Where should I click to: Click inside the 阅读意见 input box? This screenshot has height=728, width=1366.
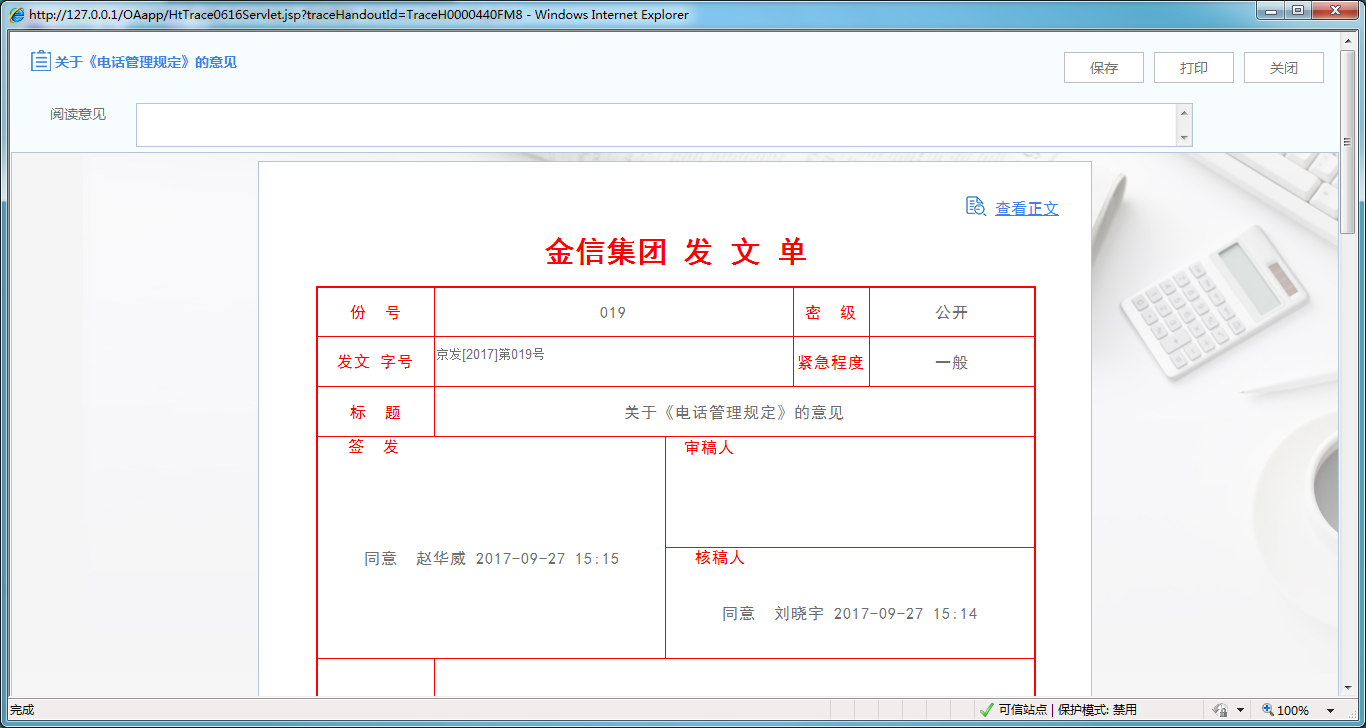660,124
